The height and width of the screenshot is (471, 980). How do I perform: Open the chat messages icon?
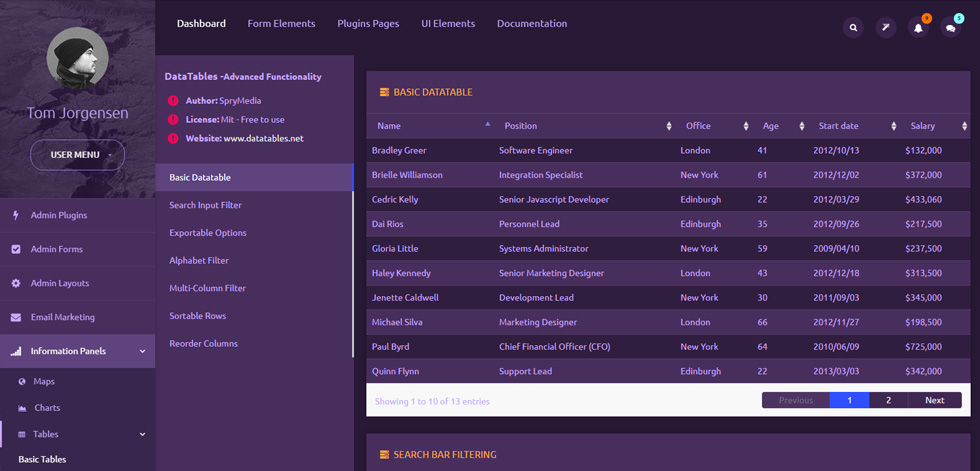(x=951, y=27)
